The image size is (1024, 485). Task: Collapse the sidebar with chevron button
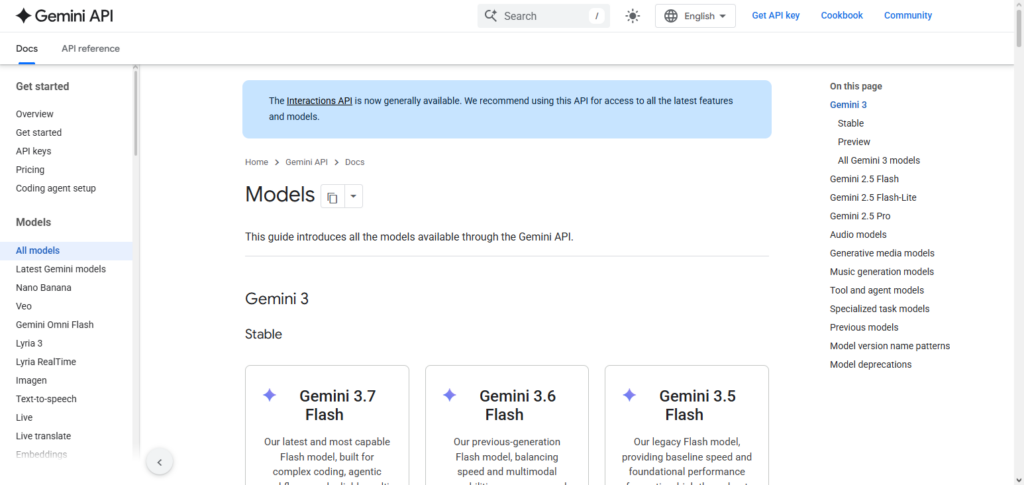tap(159, 462)
